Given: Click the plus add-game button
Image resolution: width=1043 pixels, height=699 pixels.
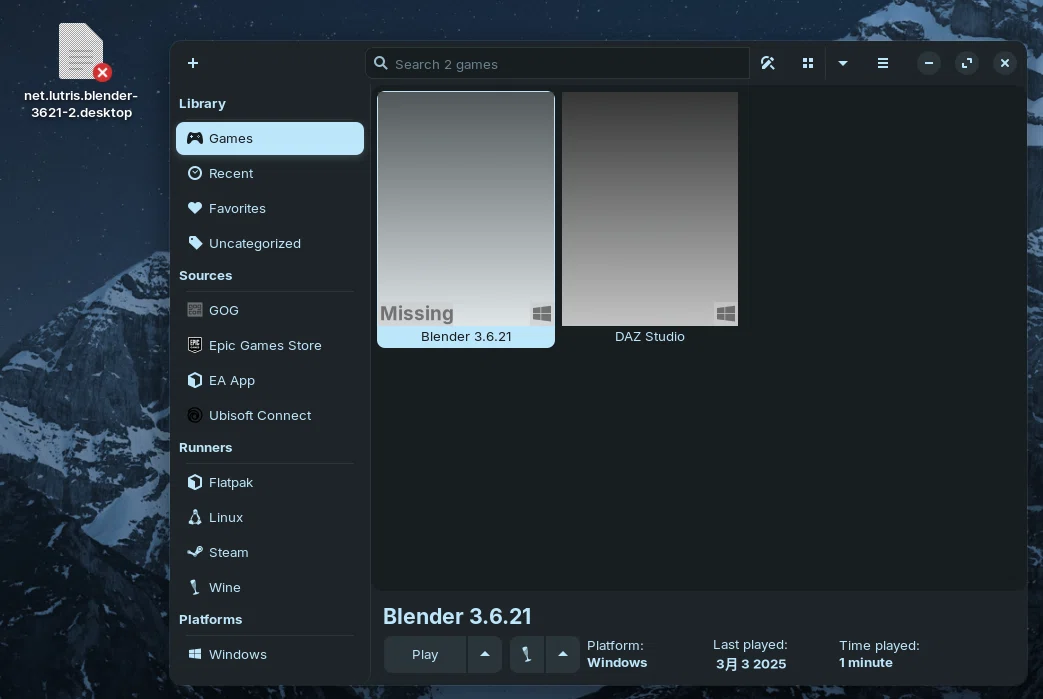Looking at the screenshot, I should 193,63.
